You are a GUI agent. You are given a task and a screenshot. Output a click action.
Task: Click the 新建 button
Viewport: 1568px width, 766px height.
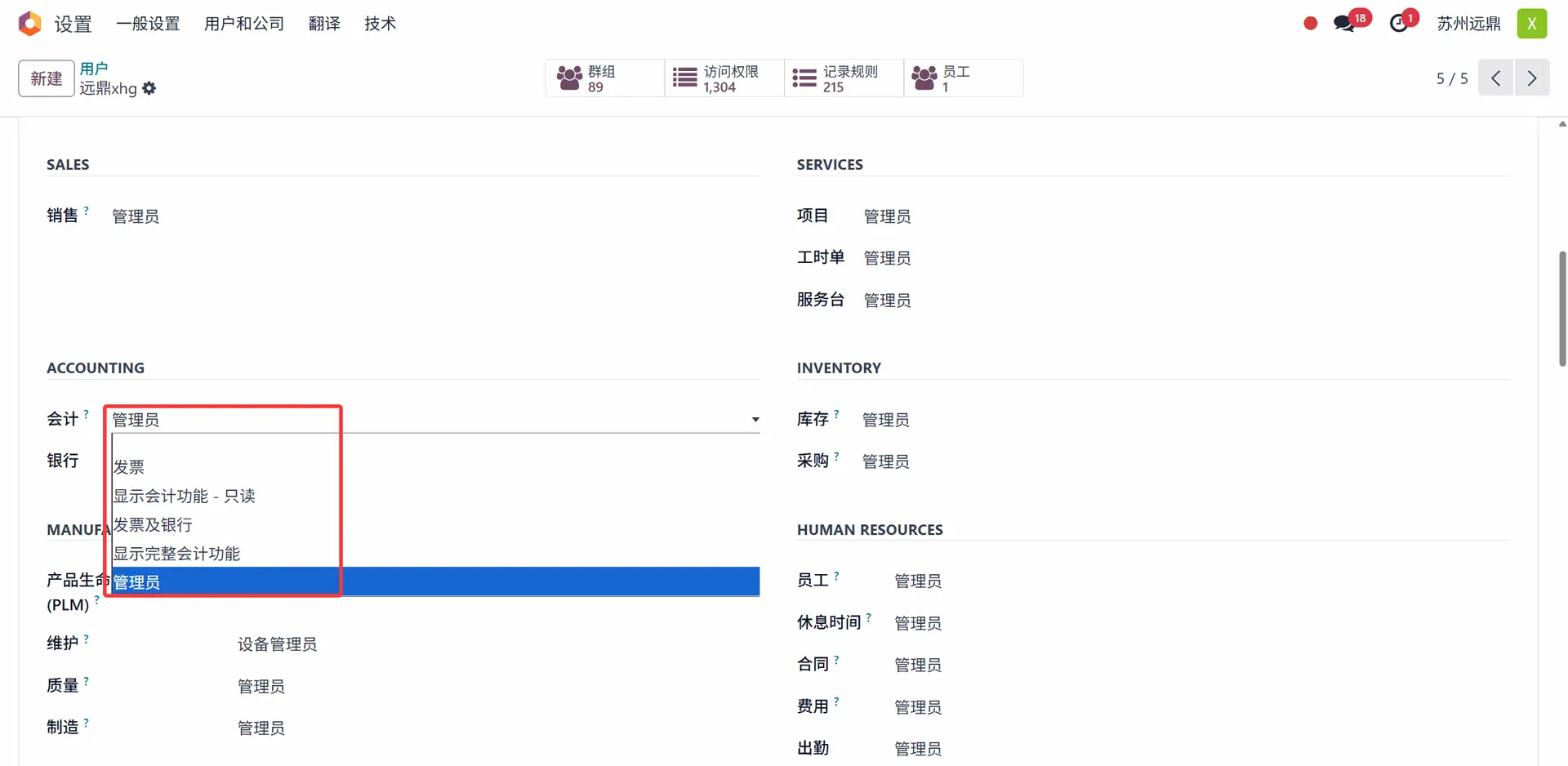pos(47,78)
